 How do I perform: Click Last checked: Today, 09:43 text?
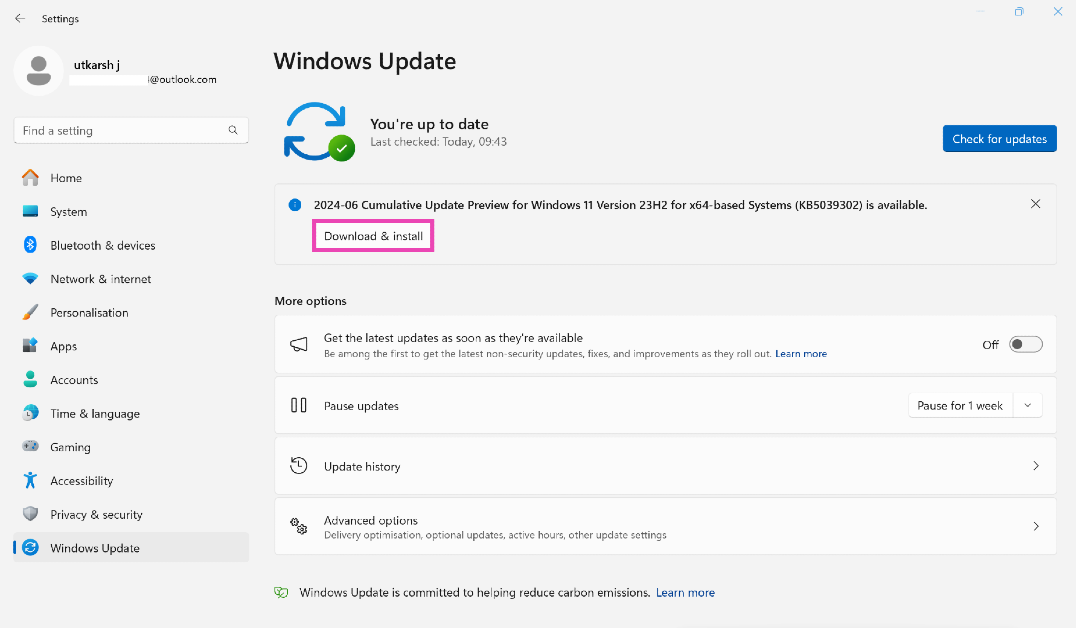(x=438, y=142)
